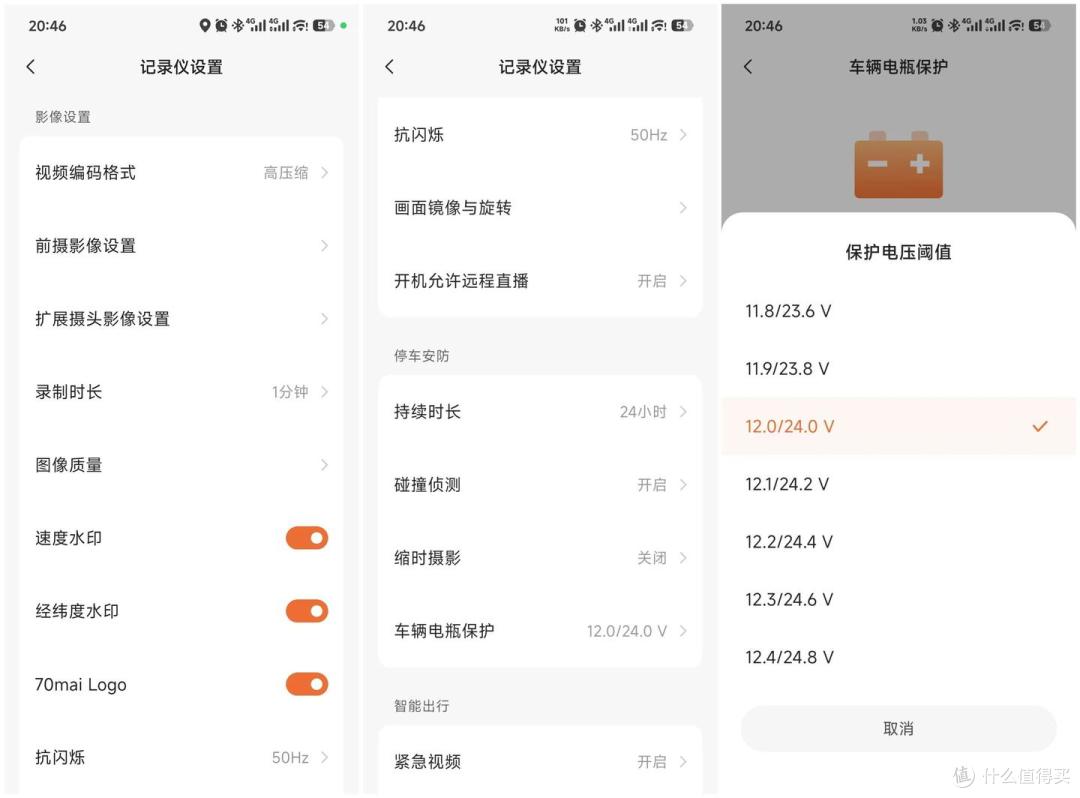This screenshot has width=1080, height=798.
Task: Tap Bluetooth icon in right status bar
Action: click(x=953, y=25)
